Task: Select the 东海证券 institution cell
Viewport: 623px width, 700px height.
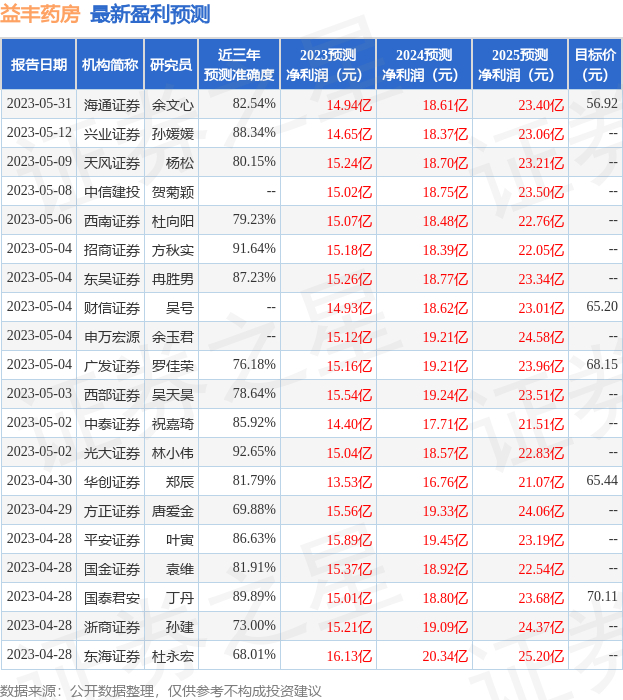Action: 112,656
